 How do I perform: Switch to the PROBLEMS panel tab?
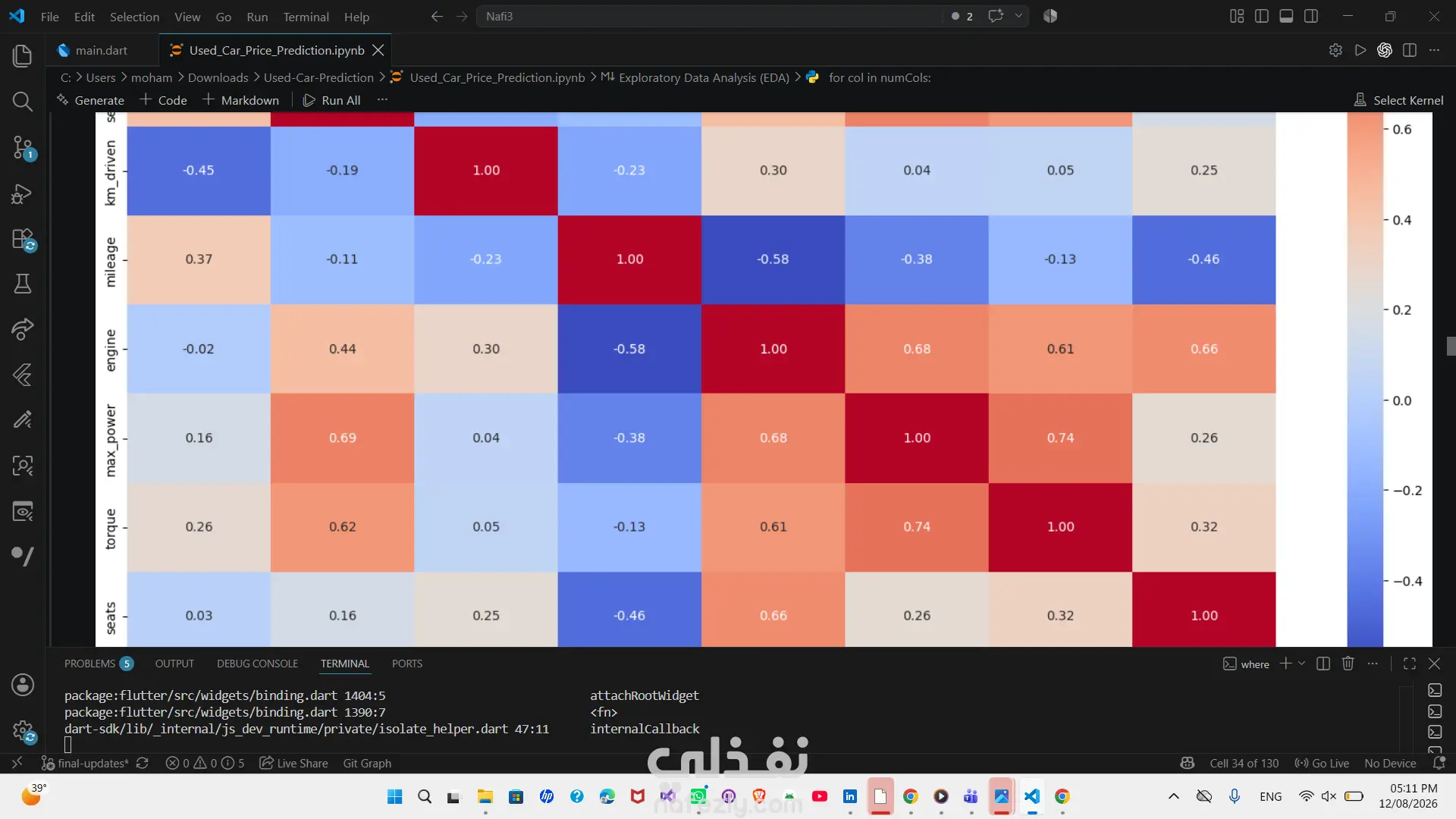coord(99,664)
